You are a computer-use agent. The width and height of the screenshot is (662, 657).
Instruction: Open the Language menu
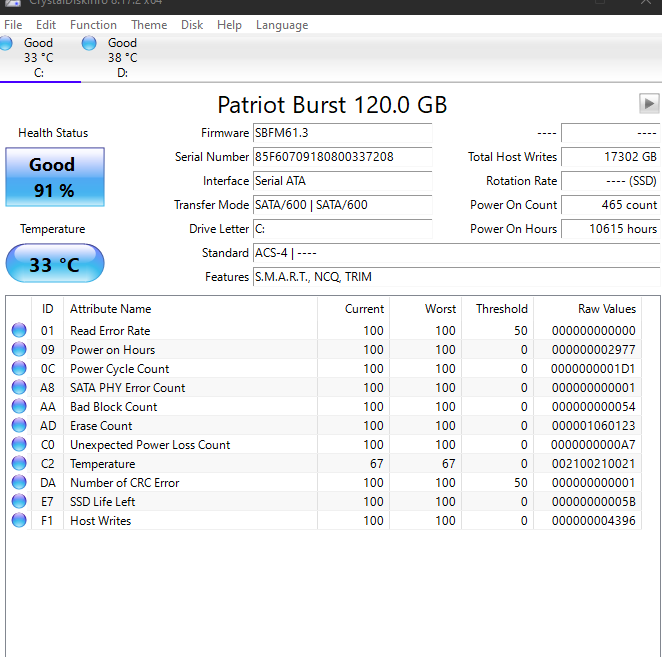[282, 25]
